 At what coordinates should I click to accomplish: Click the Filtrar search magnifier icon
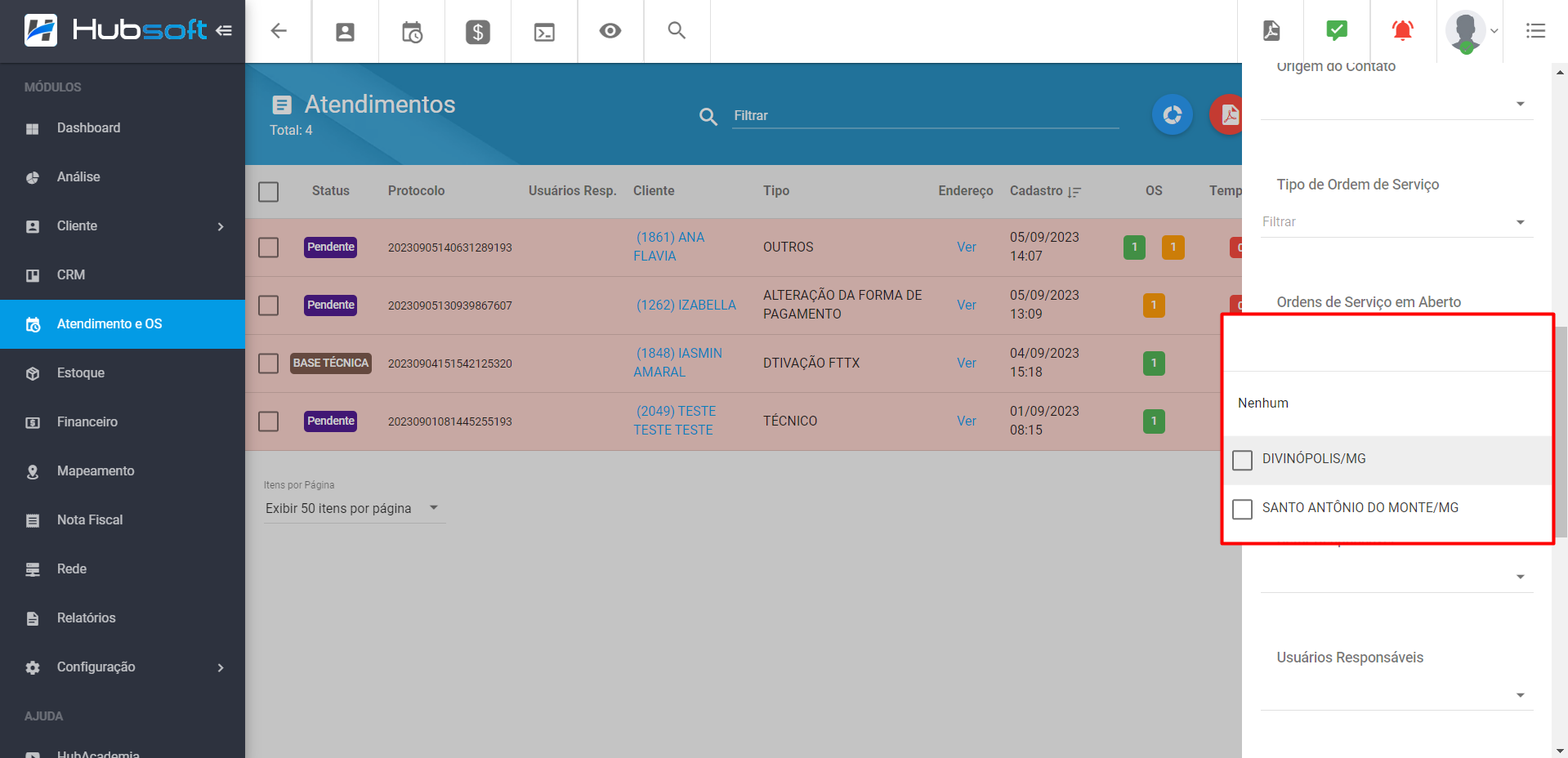click(x=708, y=117)
